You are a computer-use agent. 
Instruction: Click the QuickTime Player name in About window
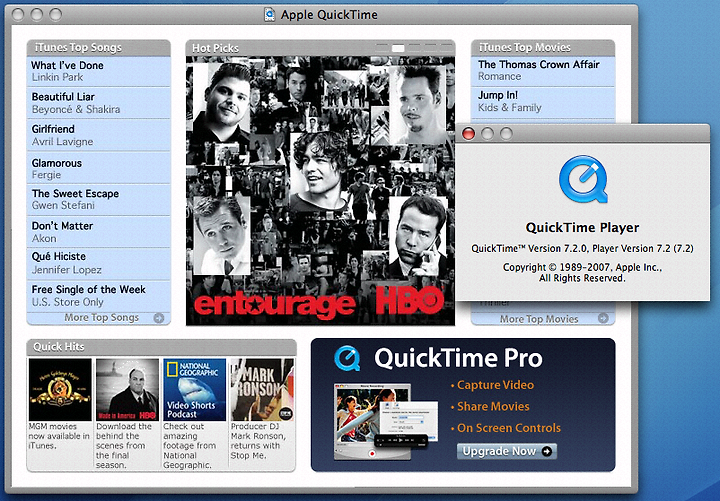tap(582, 227)
